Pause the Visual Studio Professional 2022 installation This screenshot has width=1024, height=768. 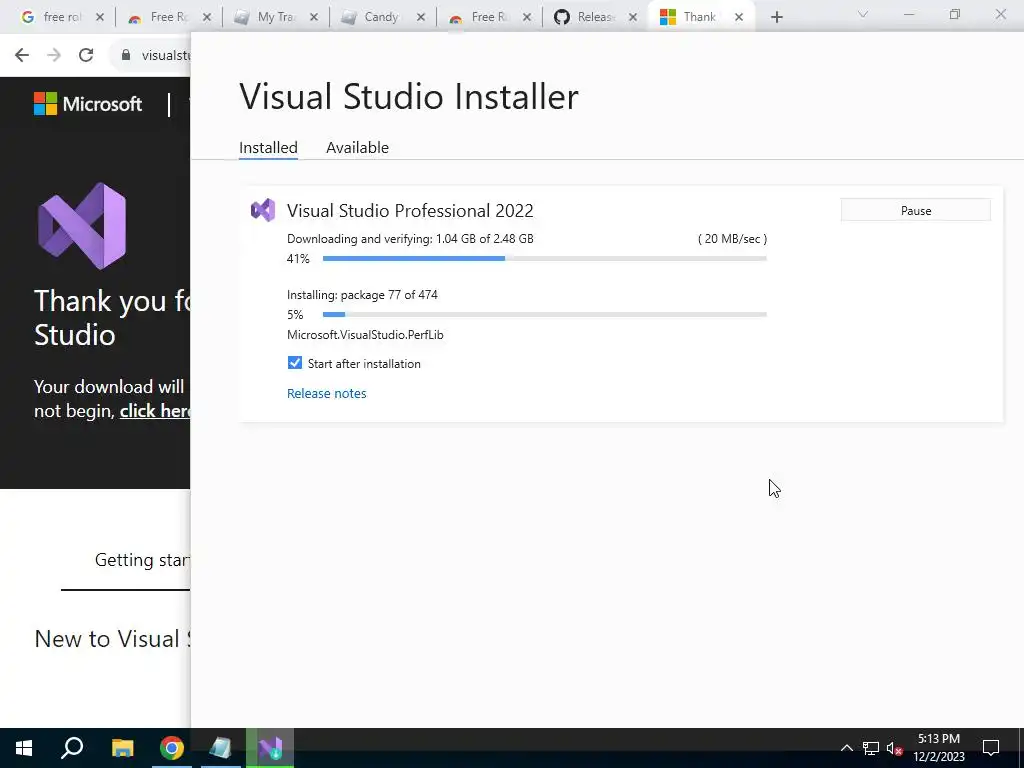915,210
